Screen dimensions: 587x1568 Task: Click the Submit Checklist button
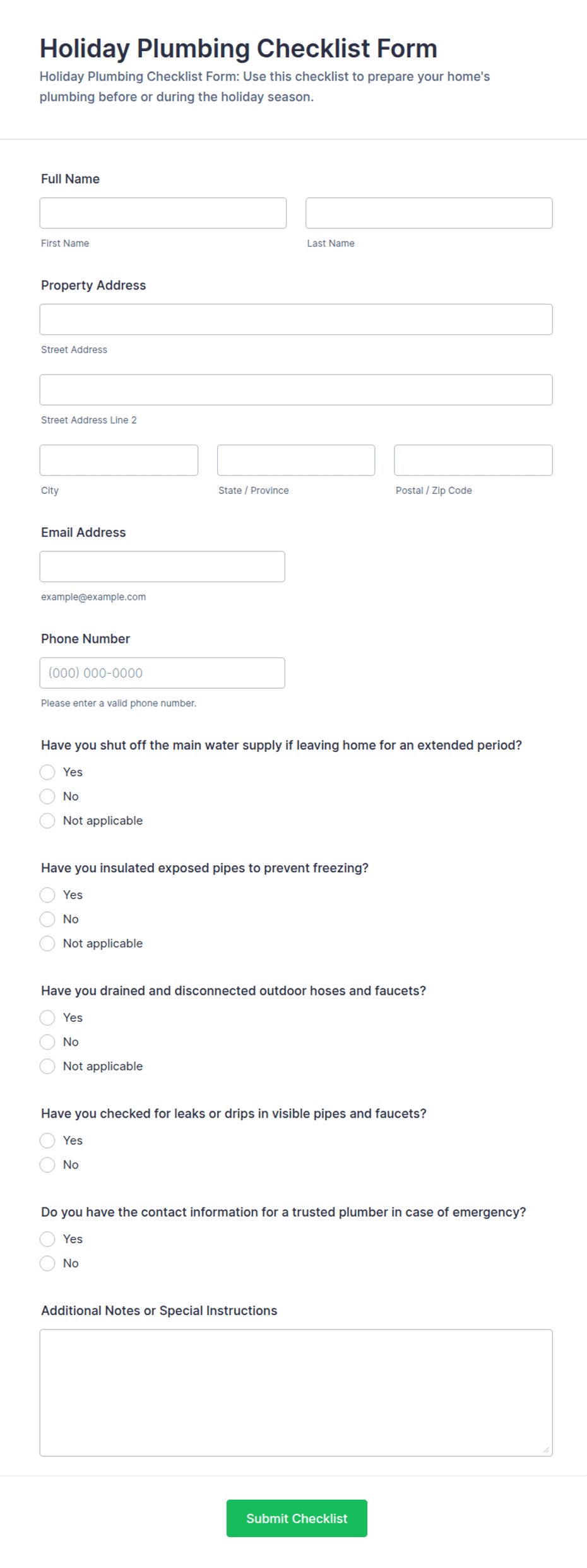tap(297, 1518)
